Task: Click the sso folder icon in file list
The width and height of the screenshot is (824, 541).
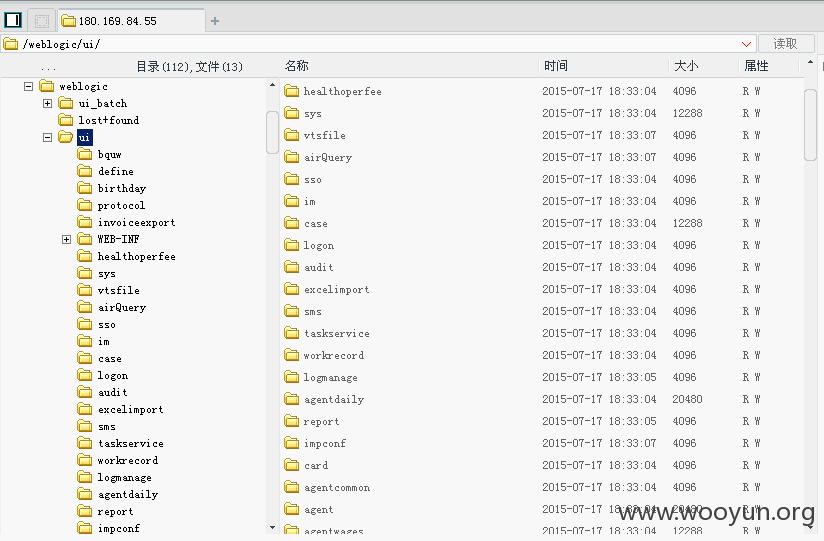Action: click(292, 179)
